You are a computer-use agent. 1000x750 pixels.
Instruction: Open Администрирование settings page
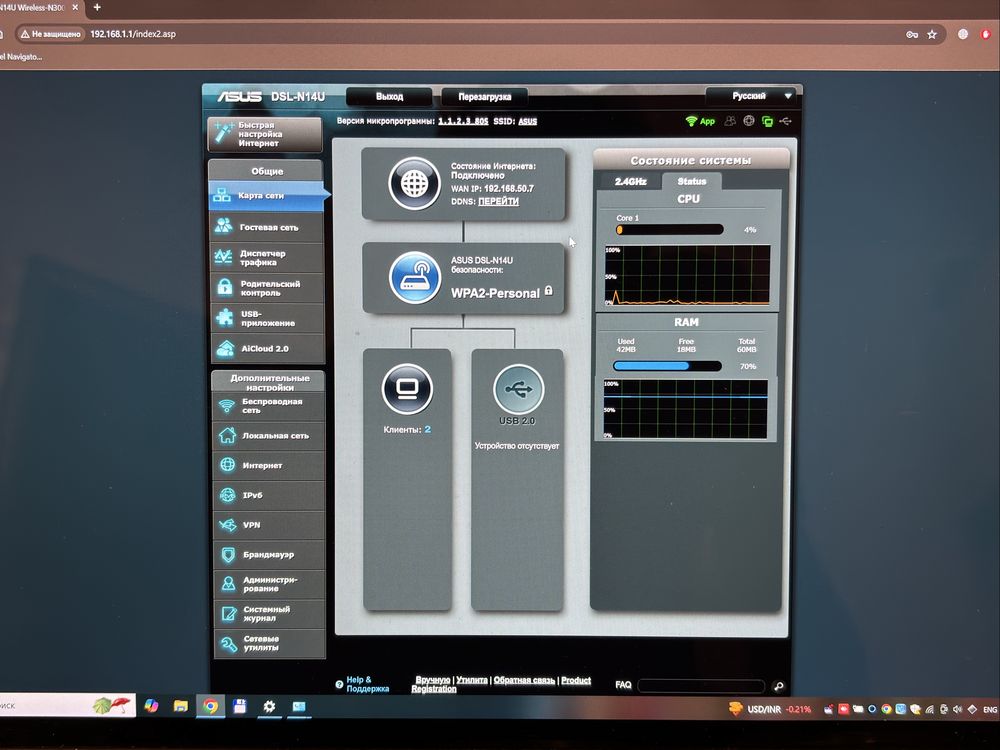(x=268, y=584)
